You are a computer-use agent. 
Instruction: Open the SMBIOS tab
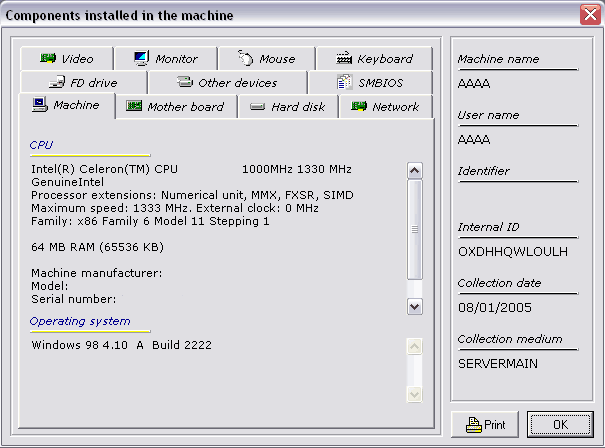(x=370, y=82)
